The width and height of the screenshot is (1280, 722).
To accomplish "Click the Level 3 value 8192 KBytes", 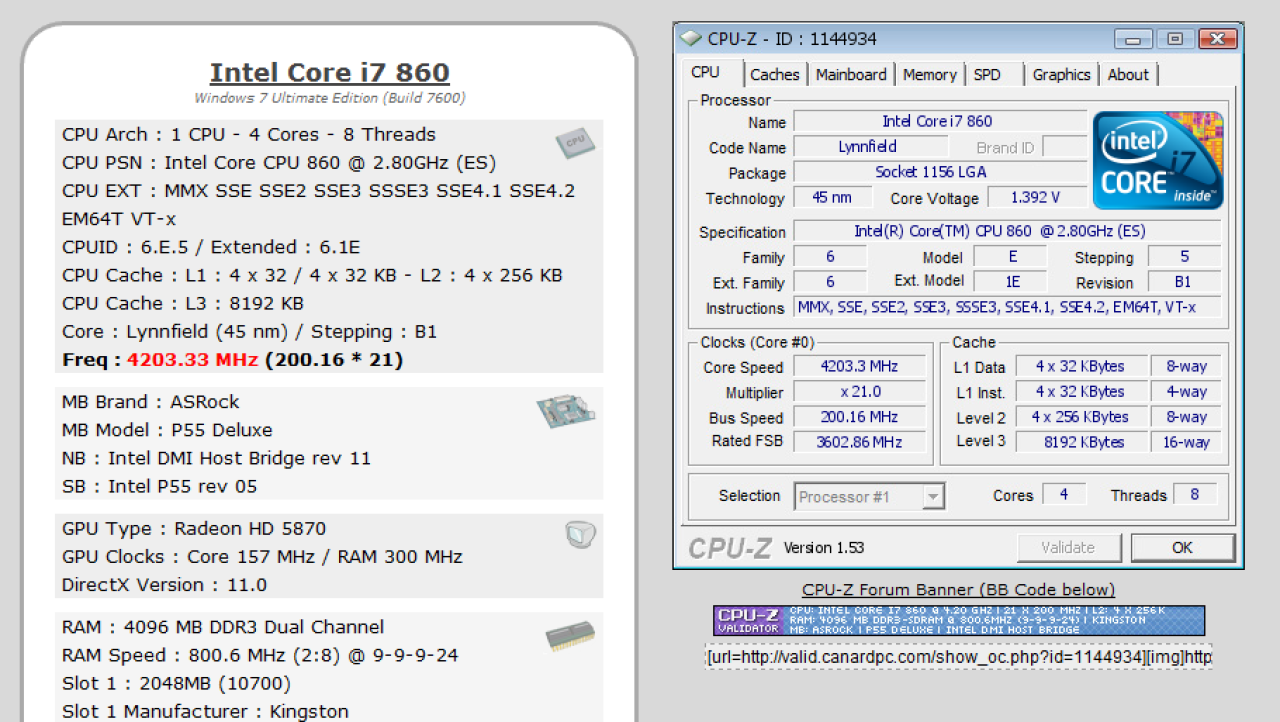I will 1080,442.
